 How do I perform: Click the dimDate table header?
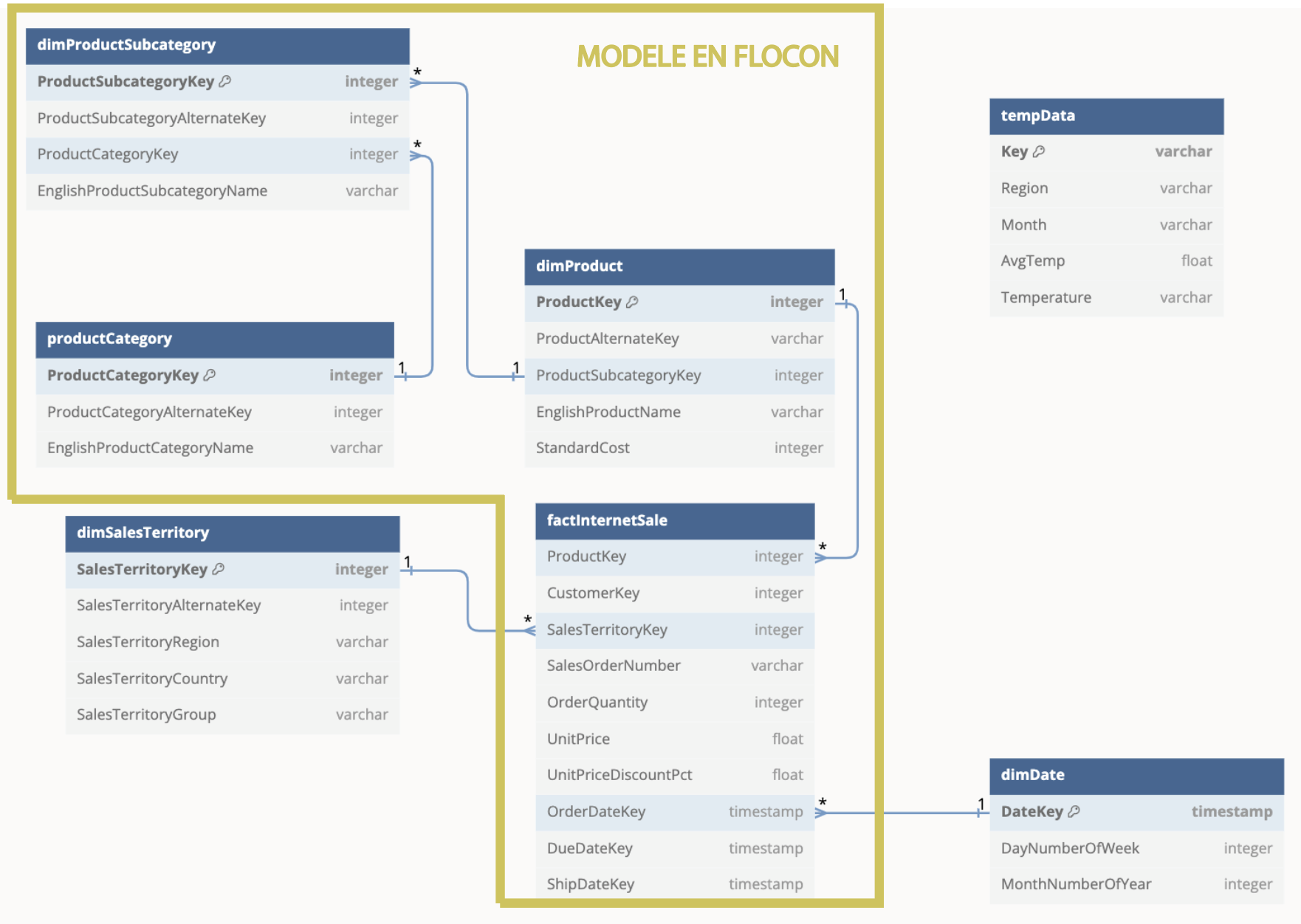pos(1136,776)
